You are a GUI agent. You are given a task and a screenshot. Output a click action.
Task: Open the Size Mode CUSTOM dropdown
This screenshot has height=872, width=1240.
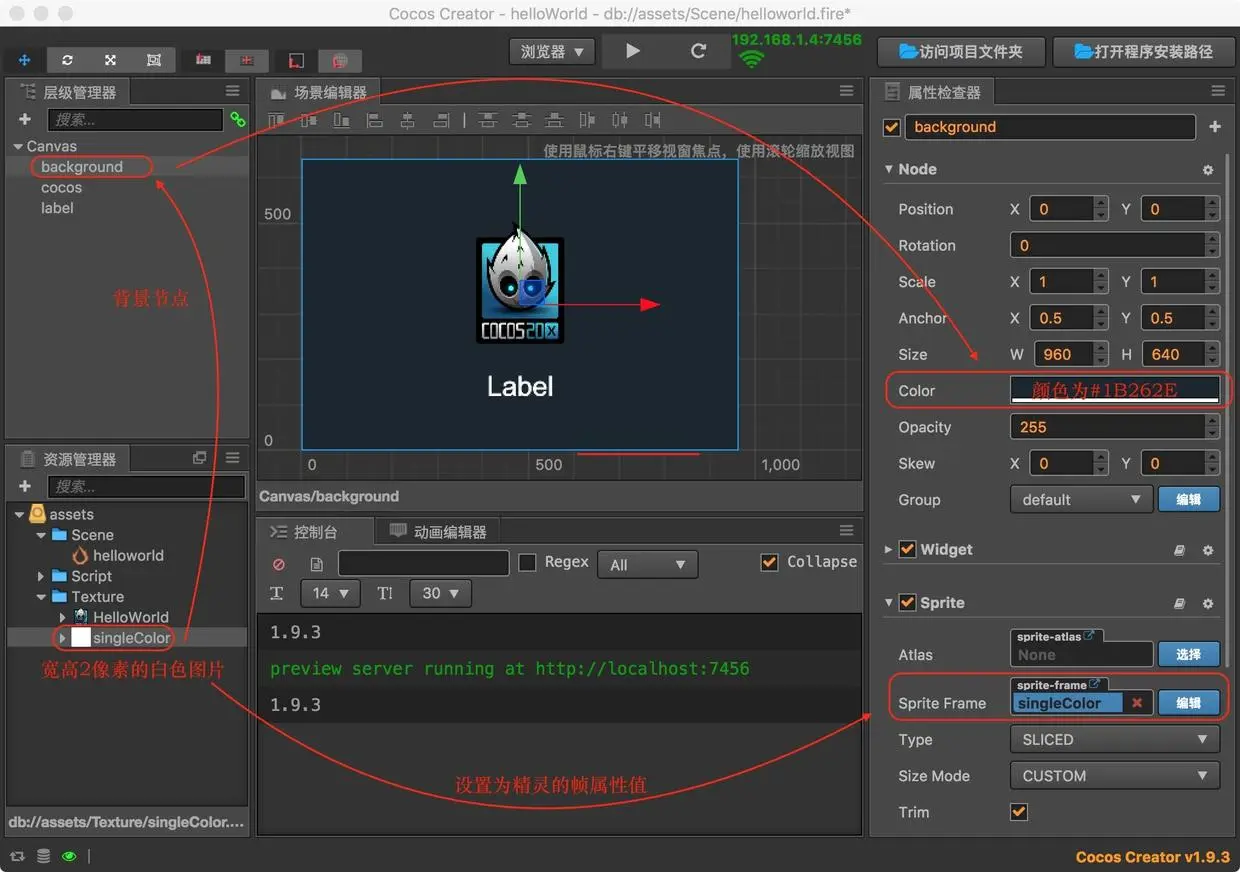1115,775
